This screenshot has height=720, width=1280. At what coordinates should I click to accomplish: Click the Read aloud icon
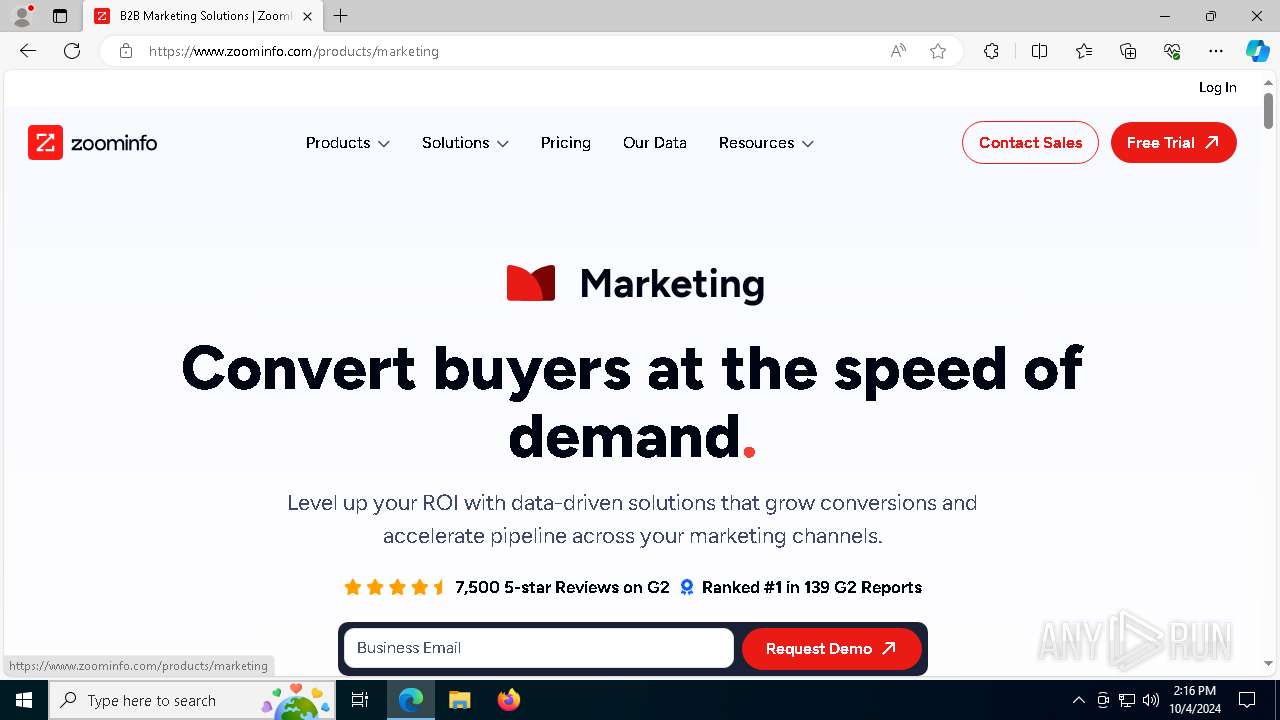(898, 51)
